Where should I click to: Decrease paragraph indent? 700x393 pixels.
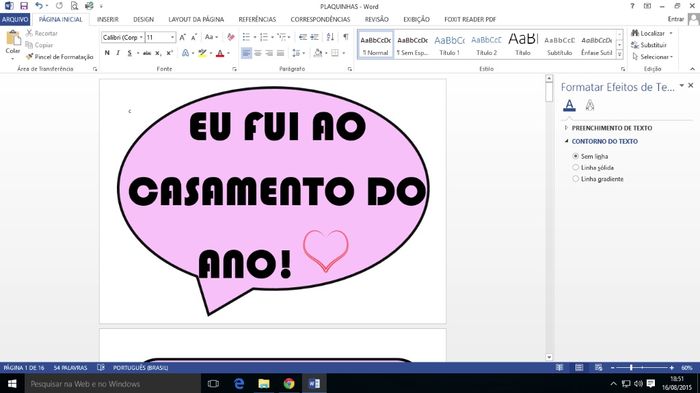click(x=303, y=37)
